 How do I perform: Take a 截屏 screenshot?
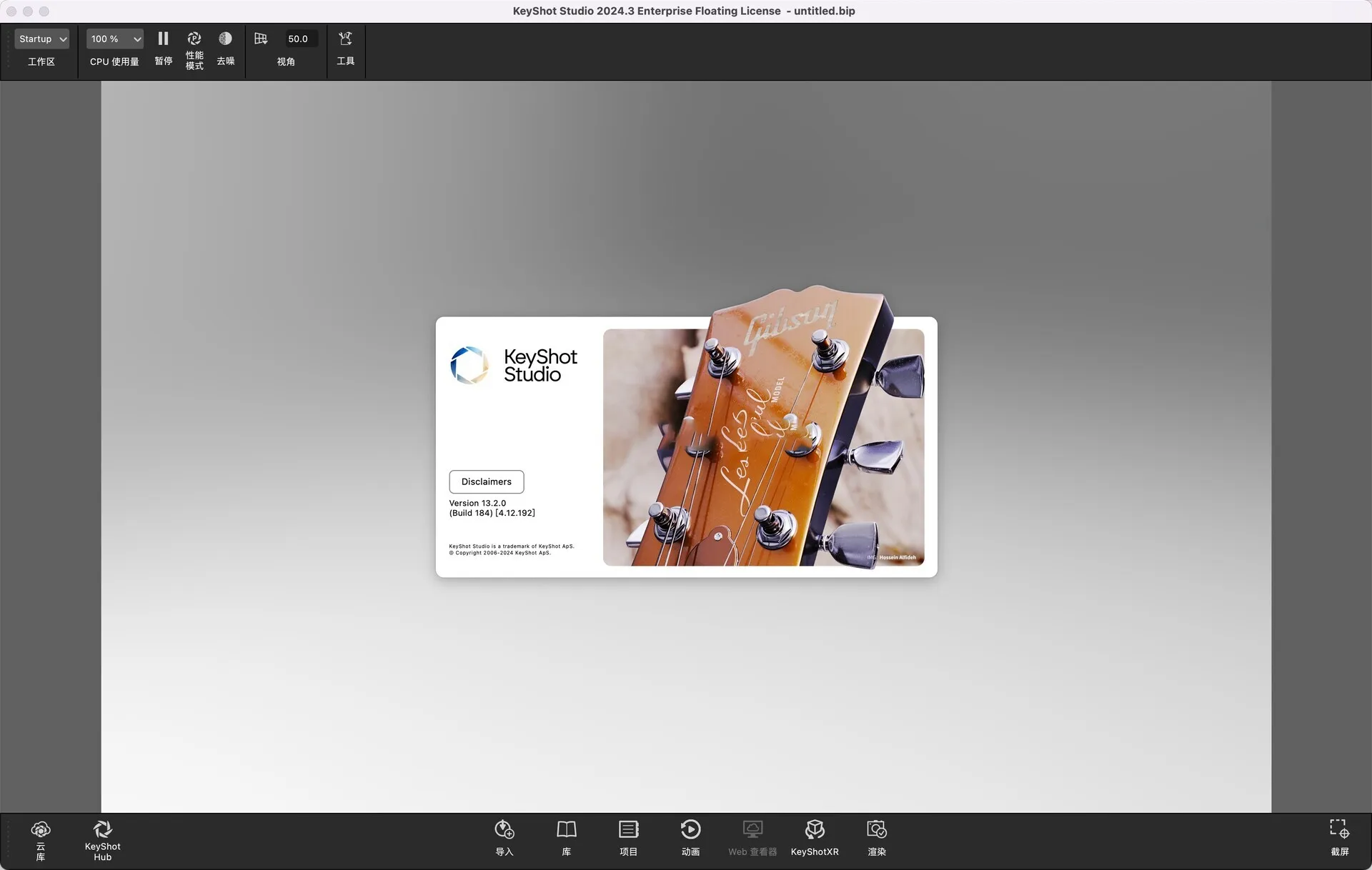1339,838
